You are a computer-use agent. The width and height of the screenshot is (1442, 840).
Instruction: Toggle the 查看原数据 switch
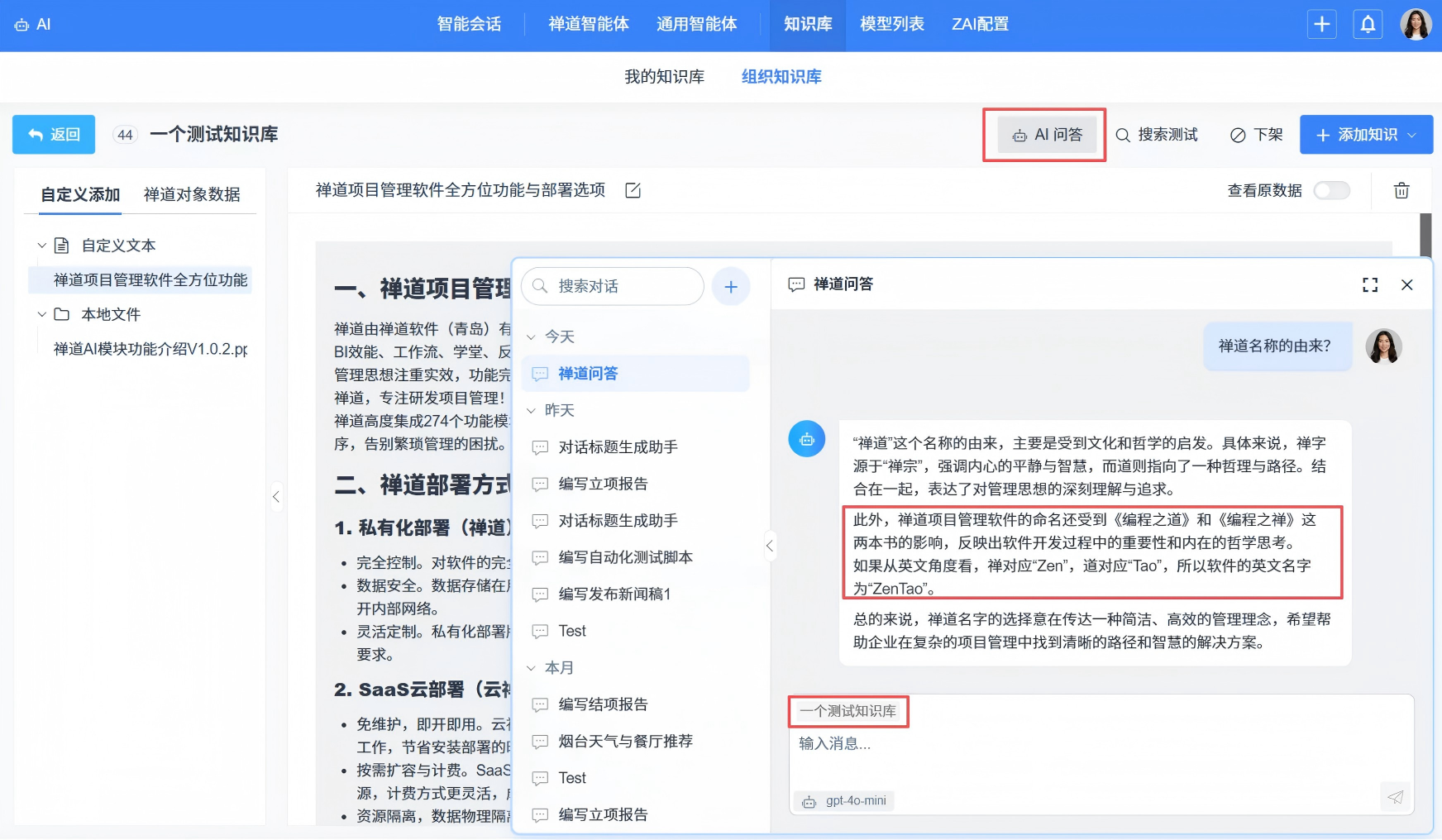coord(1333,190)
